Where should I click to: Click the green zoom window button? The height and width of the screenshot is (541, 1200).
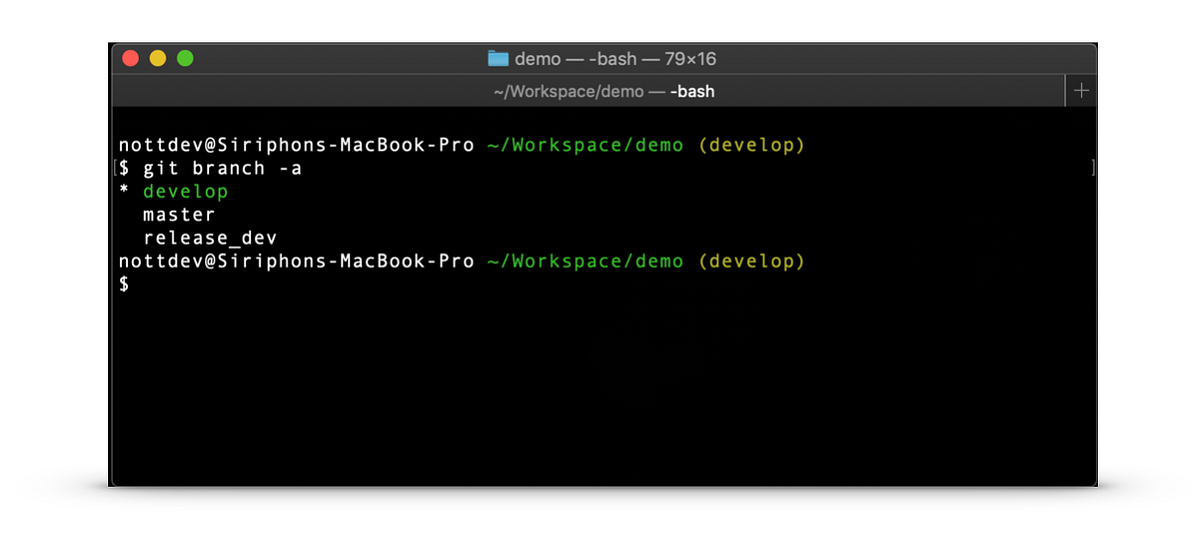[x=185, y=58]
